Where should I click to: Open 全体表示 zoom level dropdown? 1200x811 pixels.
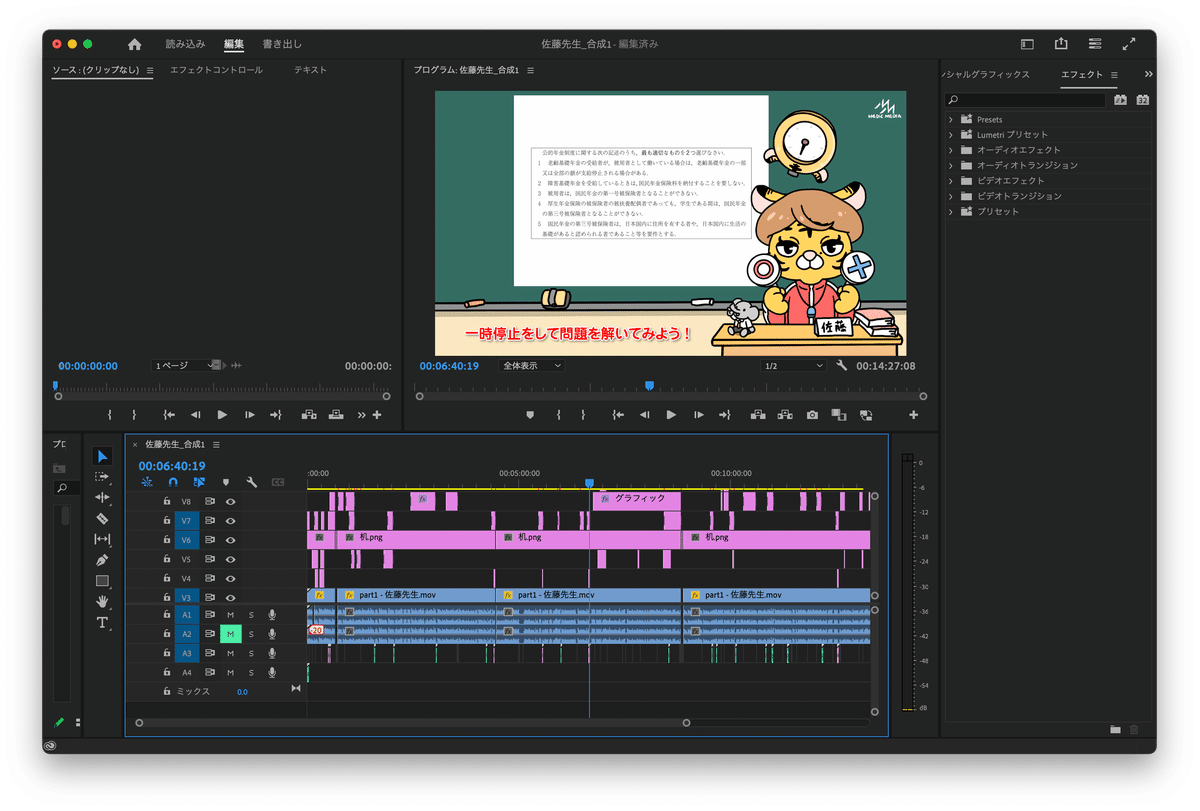531,366
